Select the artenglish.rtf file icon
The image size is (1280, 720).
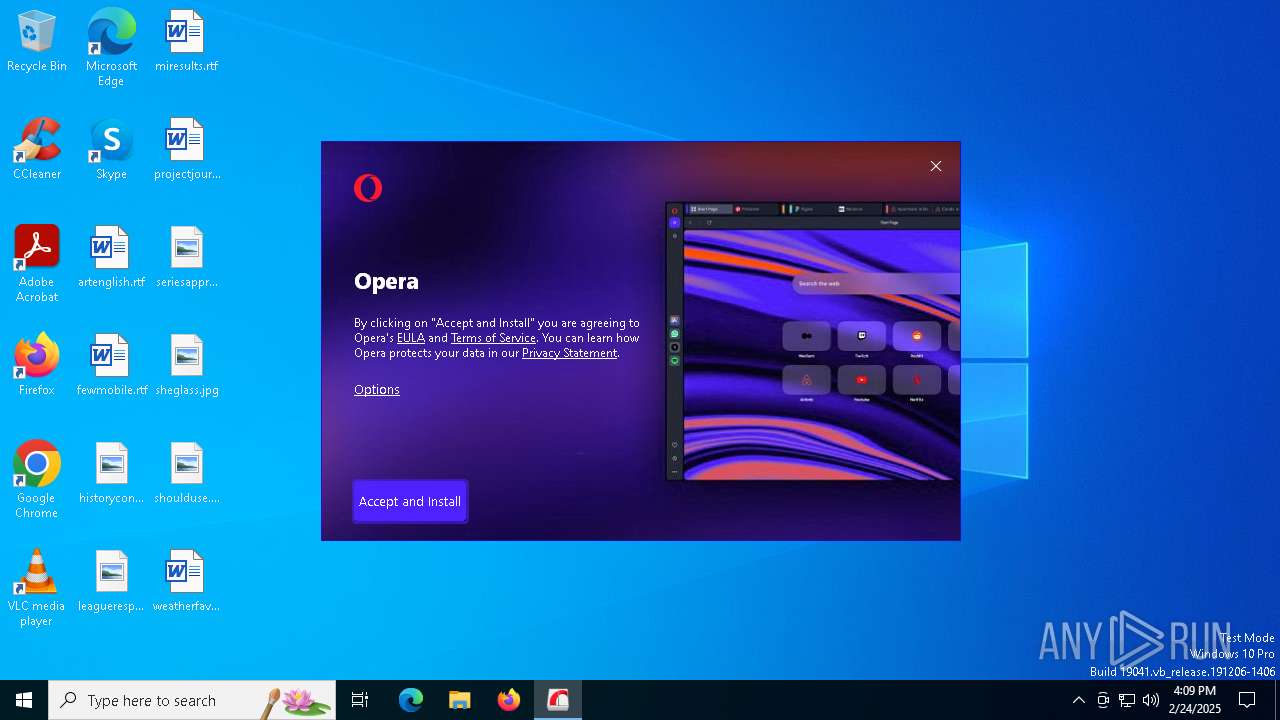tap(111, 258)
